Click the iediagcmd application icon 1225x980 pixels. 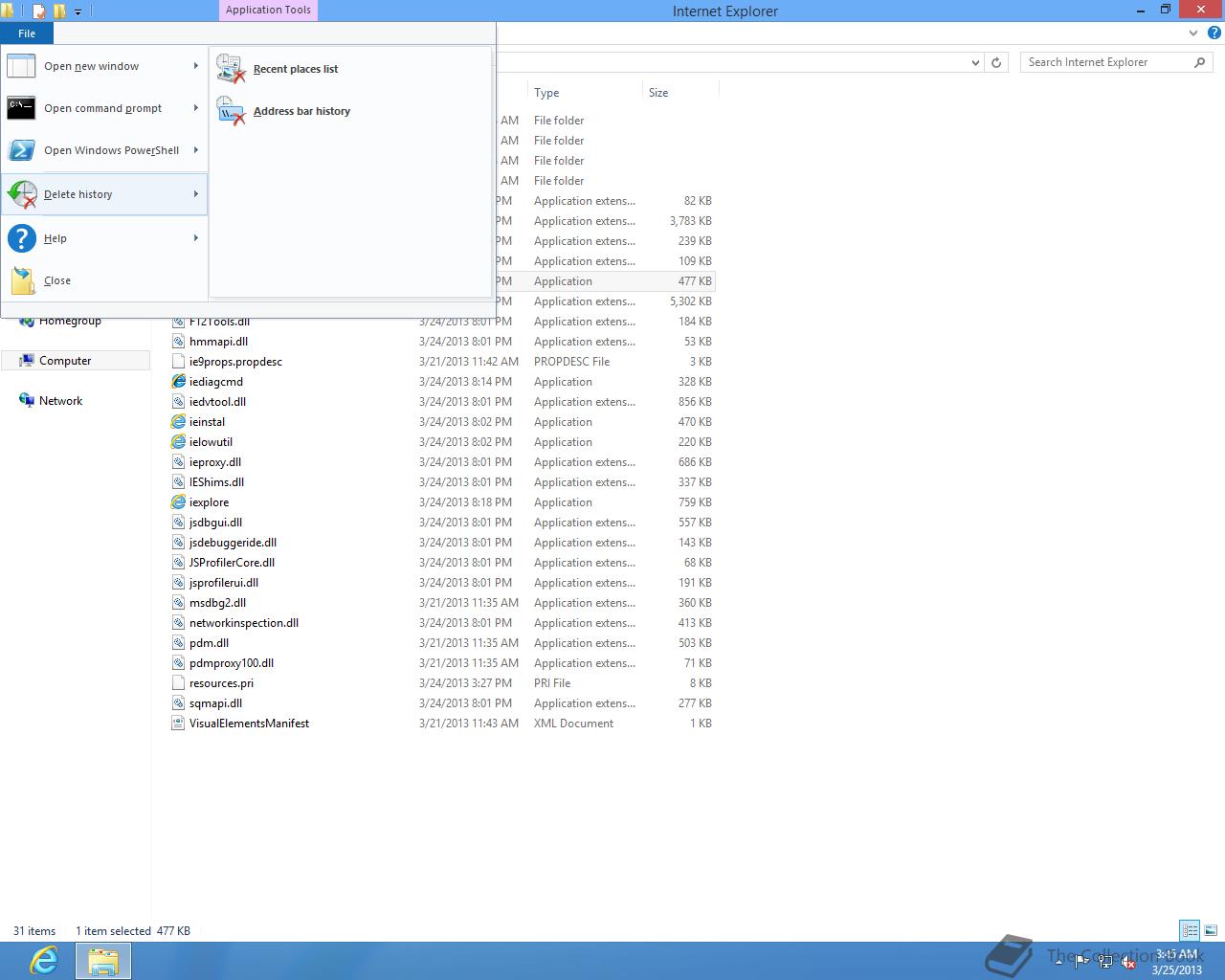tap(178, 382)
